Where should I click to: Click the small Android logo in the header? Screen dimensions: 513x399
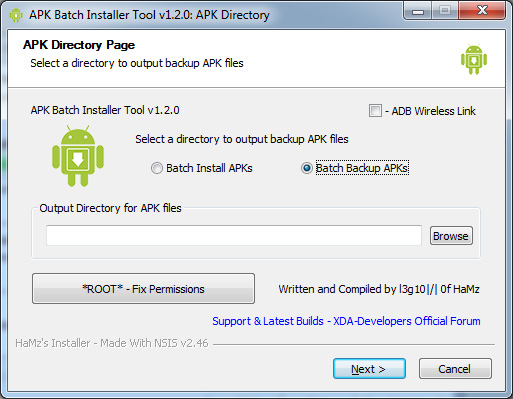click(x=474, y=59)
